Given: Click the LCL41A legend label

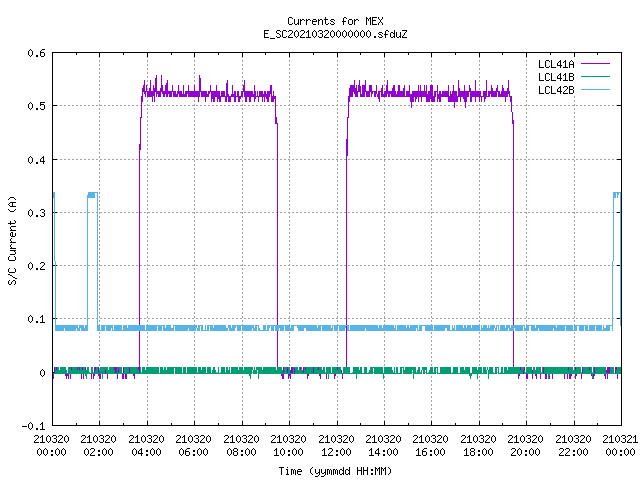Looking at the screenshot, I should (x=556, y=64).
